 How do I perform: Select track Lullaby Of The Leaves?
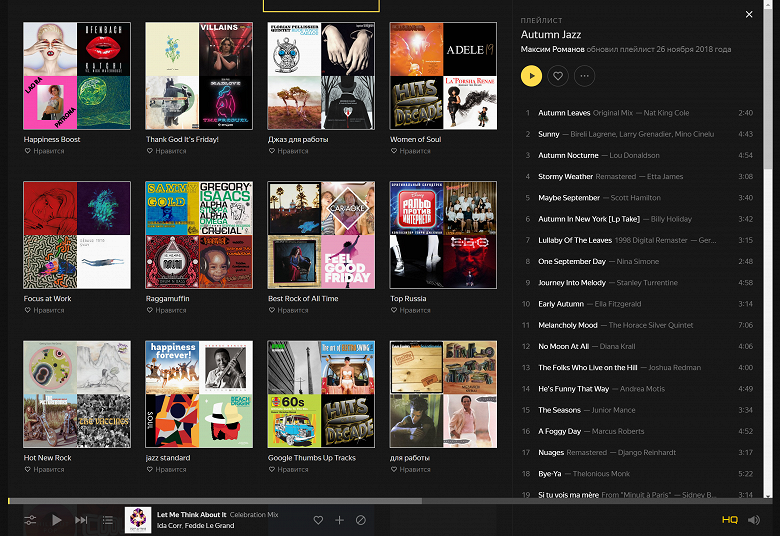[x=639, y=240]
